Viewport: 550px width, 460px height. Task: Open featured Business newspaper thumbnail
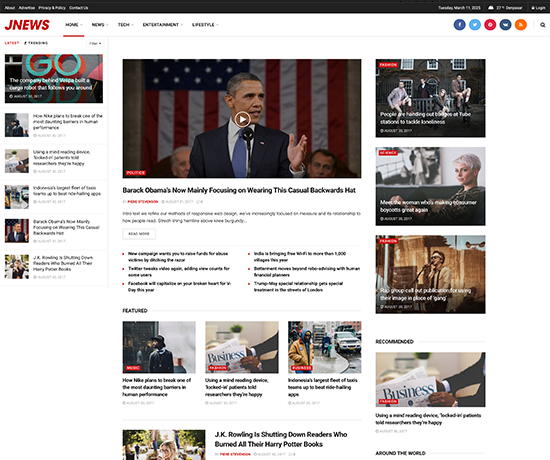[x=242, y=347]
